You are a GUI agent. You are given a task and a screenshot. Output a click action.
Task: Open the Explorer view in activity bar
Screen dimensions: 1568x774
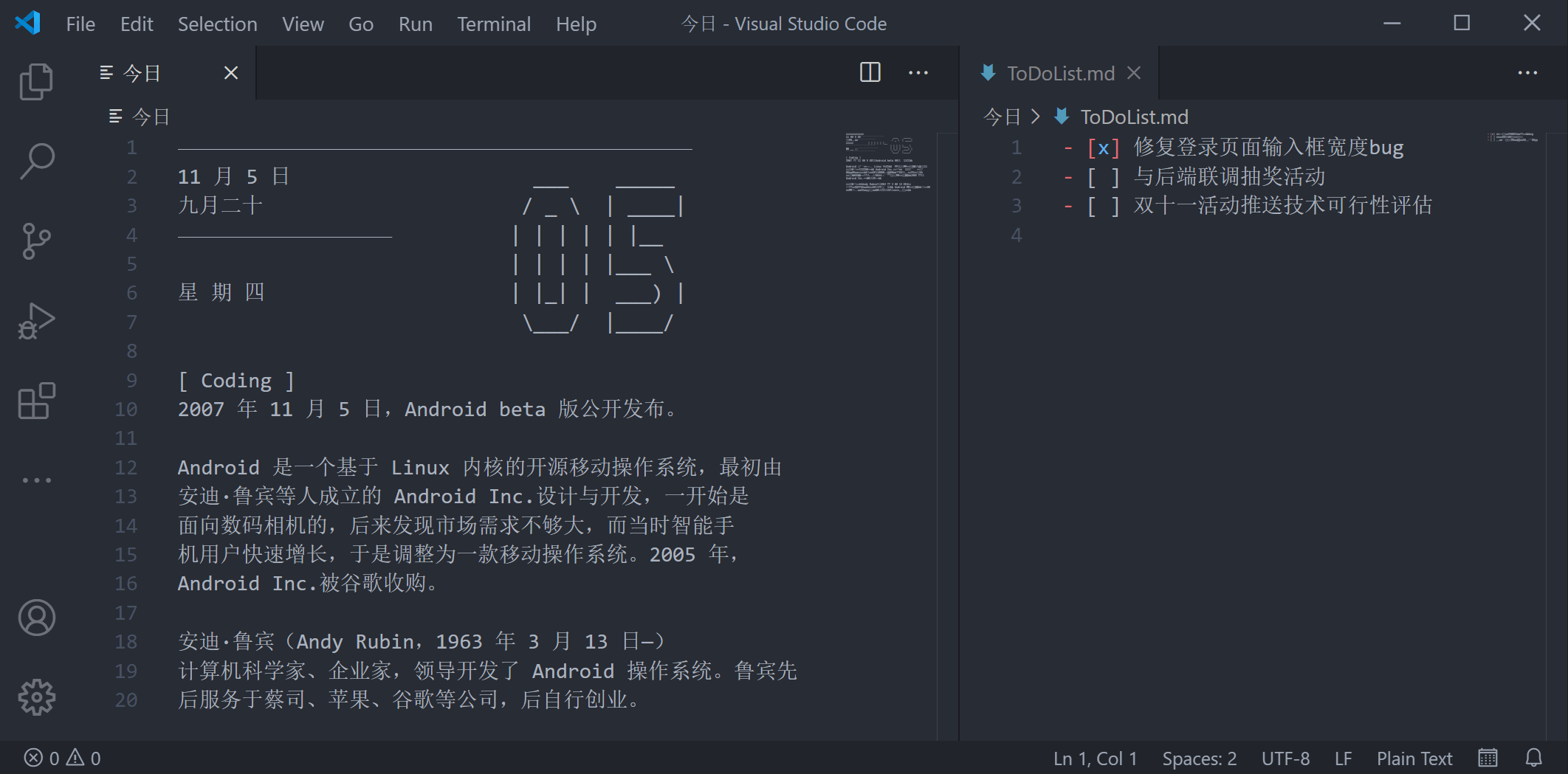36,81
